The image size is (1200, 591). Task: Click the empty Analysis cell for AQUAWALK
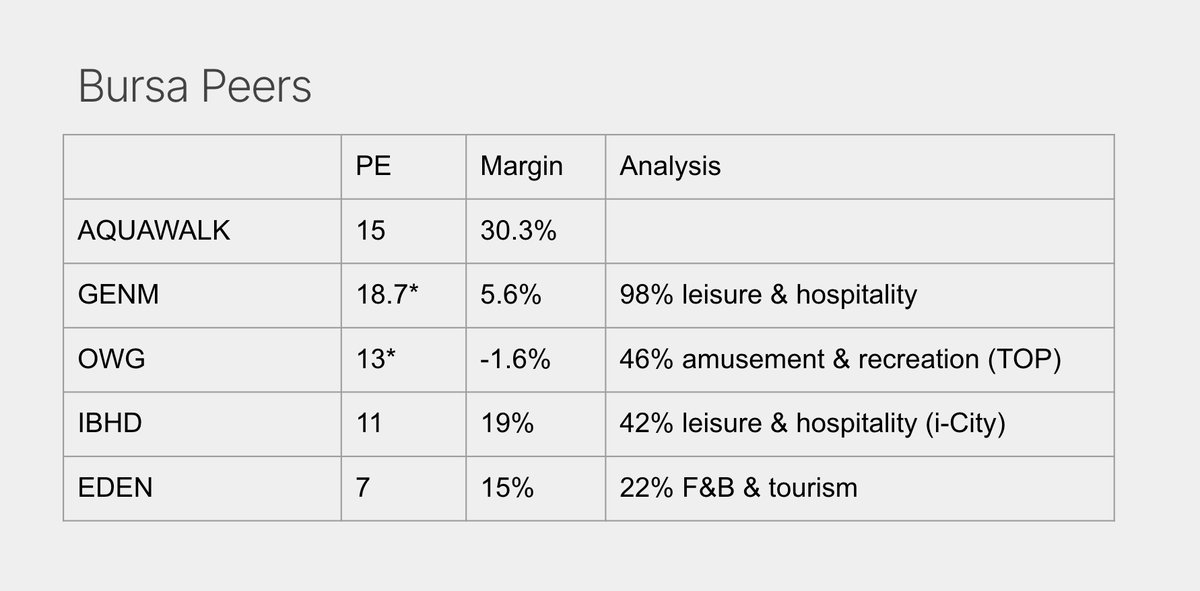(x=858, y=231)
